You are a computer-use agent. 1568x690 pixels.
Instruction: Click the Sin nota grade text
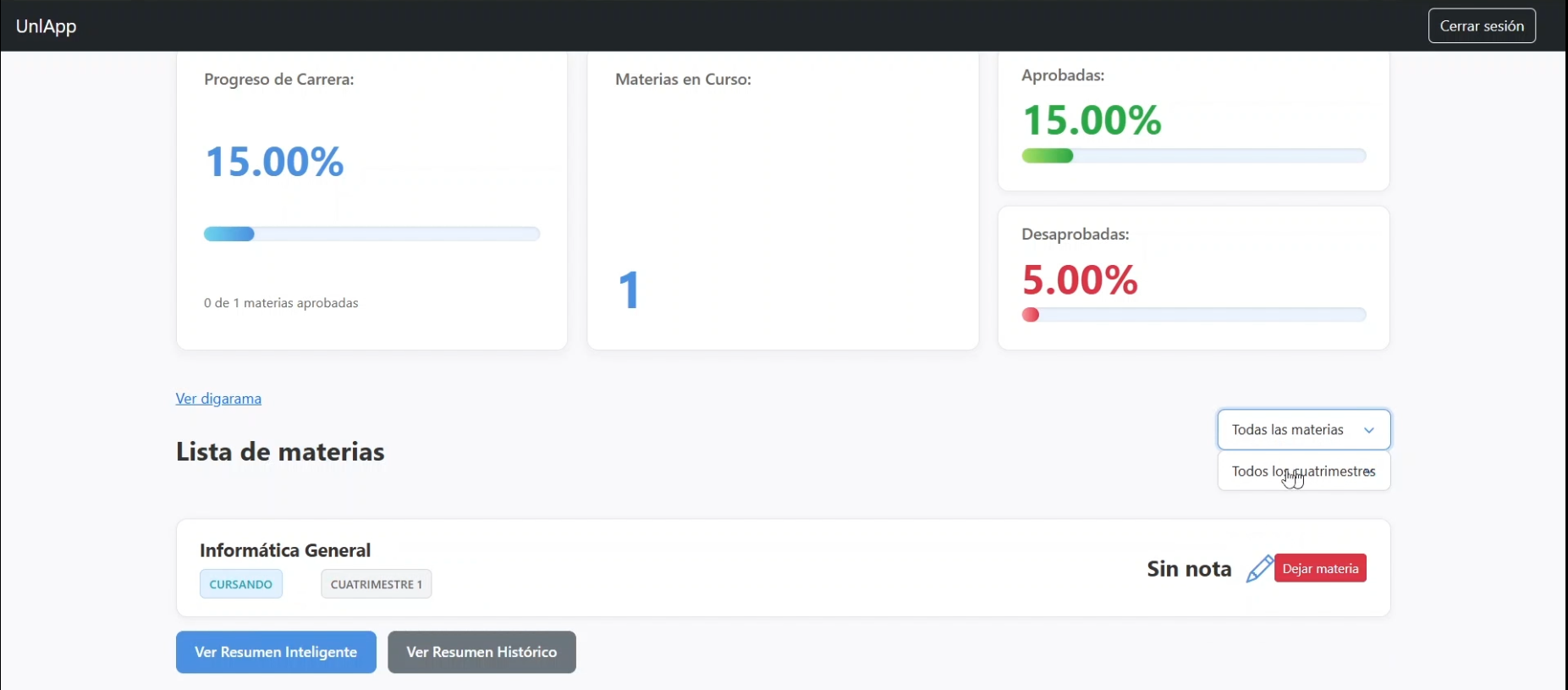pos(1188,569)
